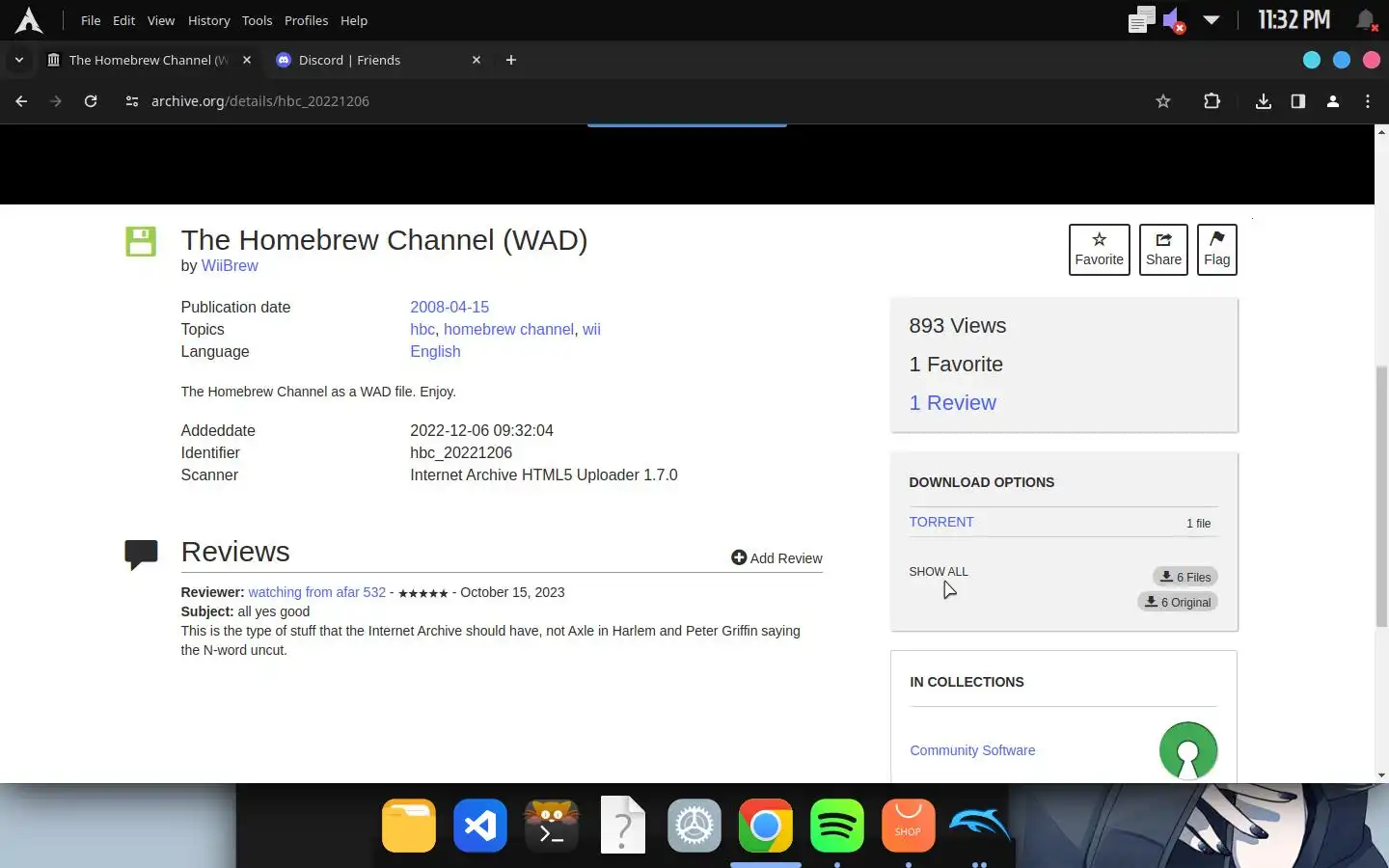Viewport: 1389px width, 868px height.
Task: Expand SHOW ALL download options
Action: tap(939, 572)
